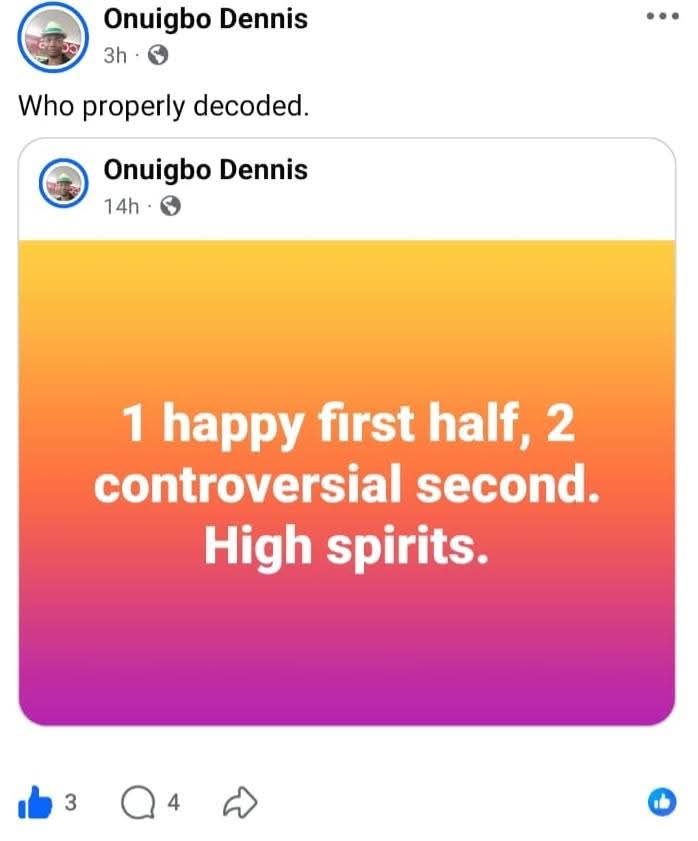Viewport: 698px width, 841px height.
Task: Click the 14h shared post timestamp
Action: click(x=121, y=206)
